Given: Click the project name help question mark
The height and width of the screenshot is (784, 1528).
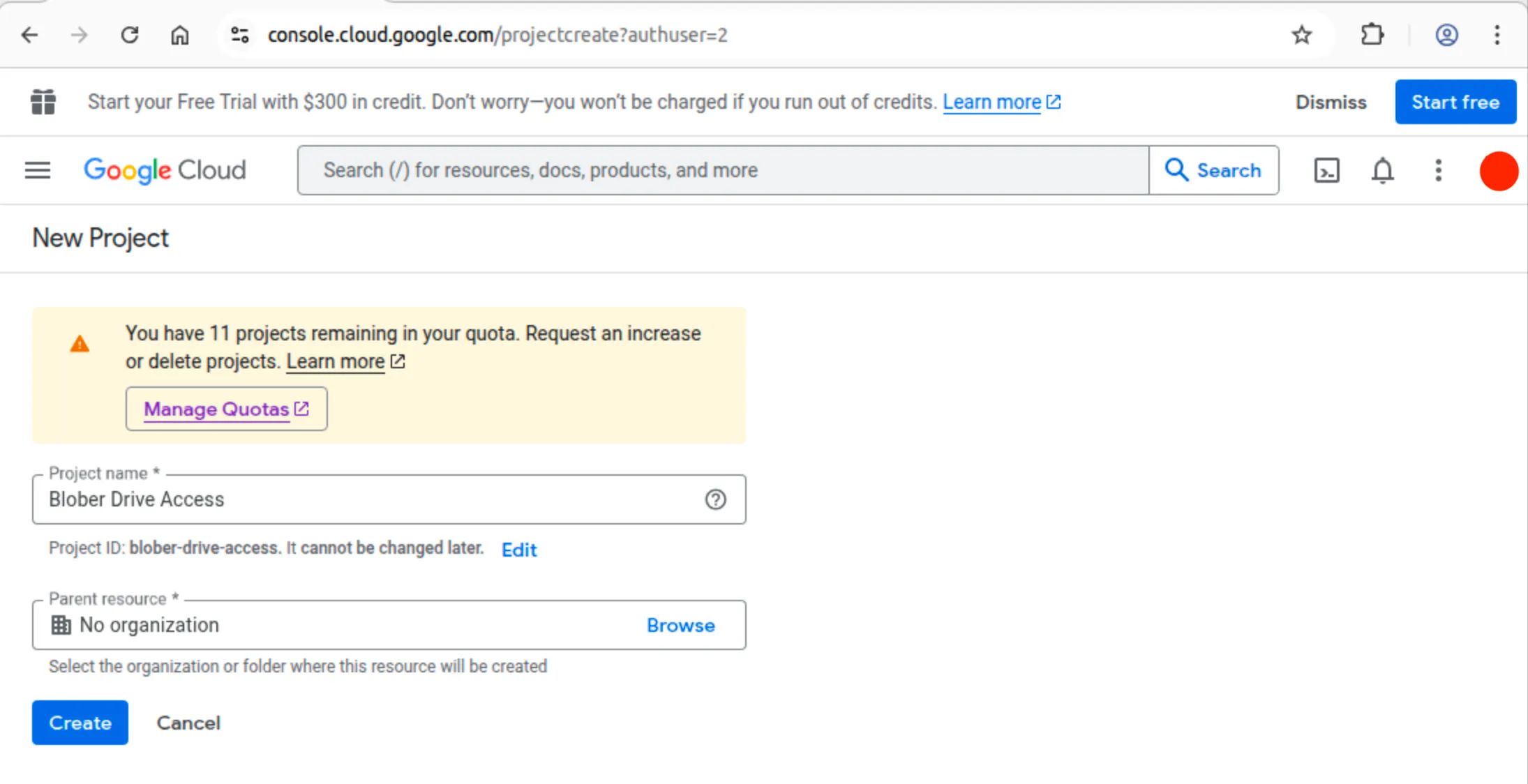Looking at the screenshot, I should coord(716,499).
